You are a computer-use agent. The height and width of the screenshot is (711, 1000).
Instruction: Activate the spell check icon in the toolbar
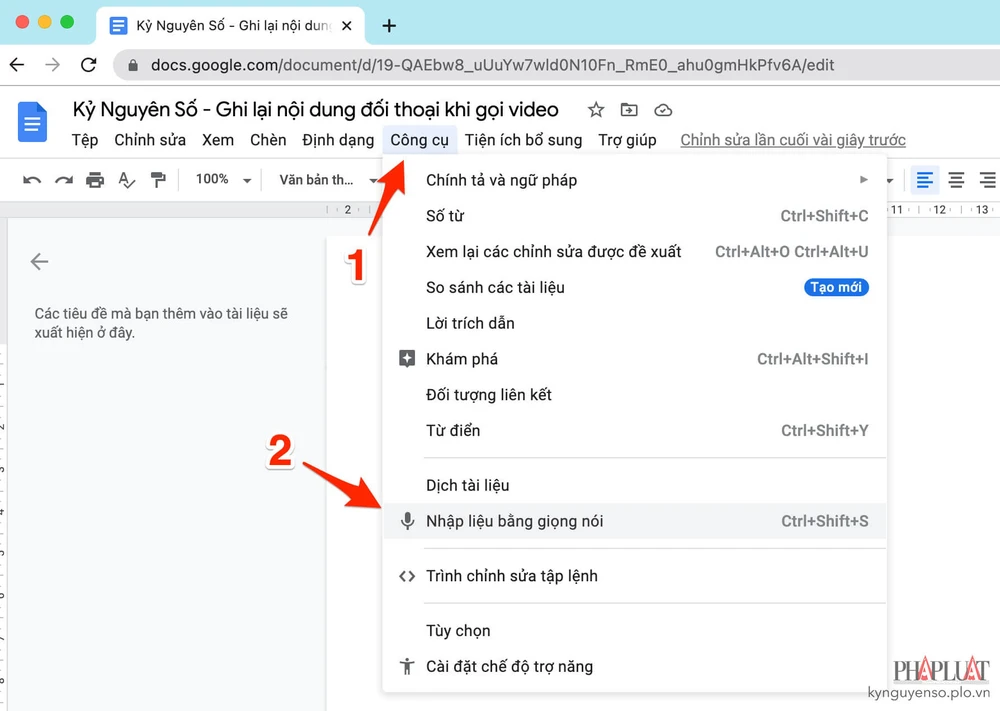coord(126,180)
